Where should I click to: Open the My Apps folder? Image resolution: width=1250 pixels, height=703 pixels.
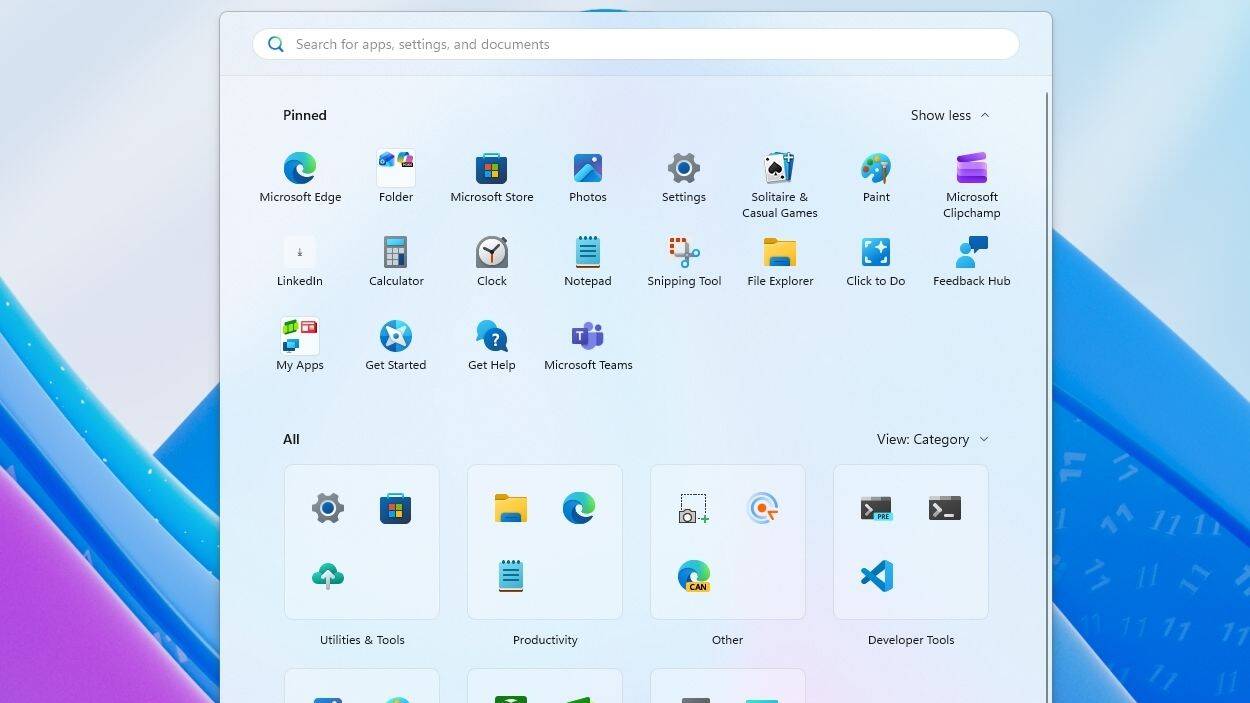(x=300, y=346)
